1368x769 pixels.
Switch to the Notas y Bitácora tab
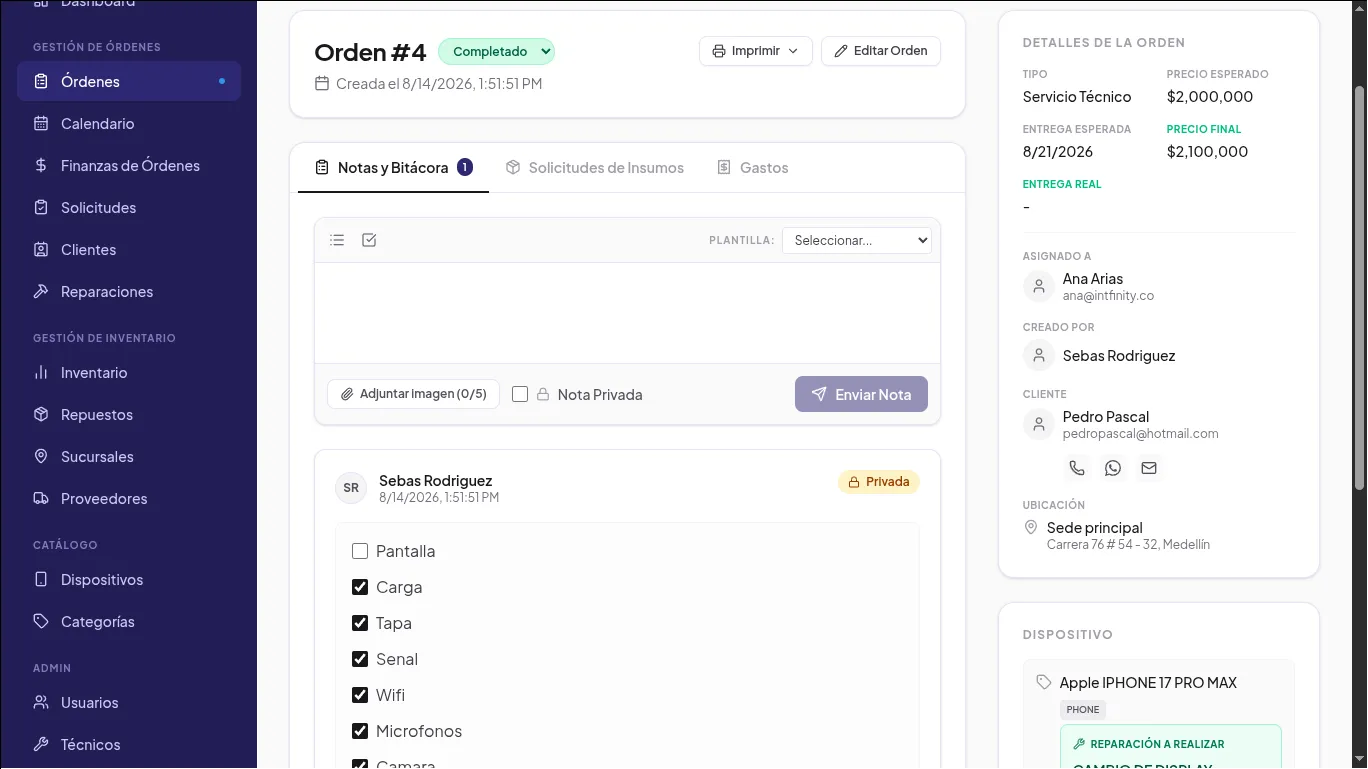click(393, 168)
